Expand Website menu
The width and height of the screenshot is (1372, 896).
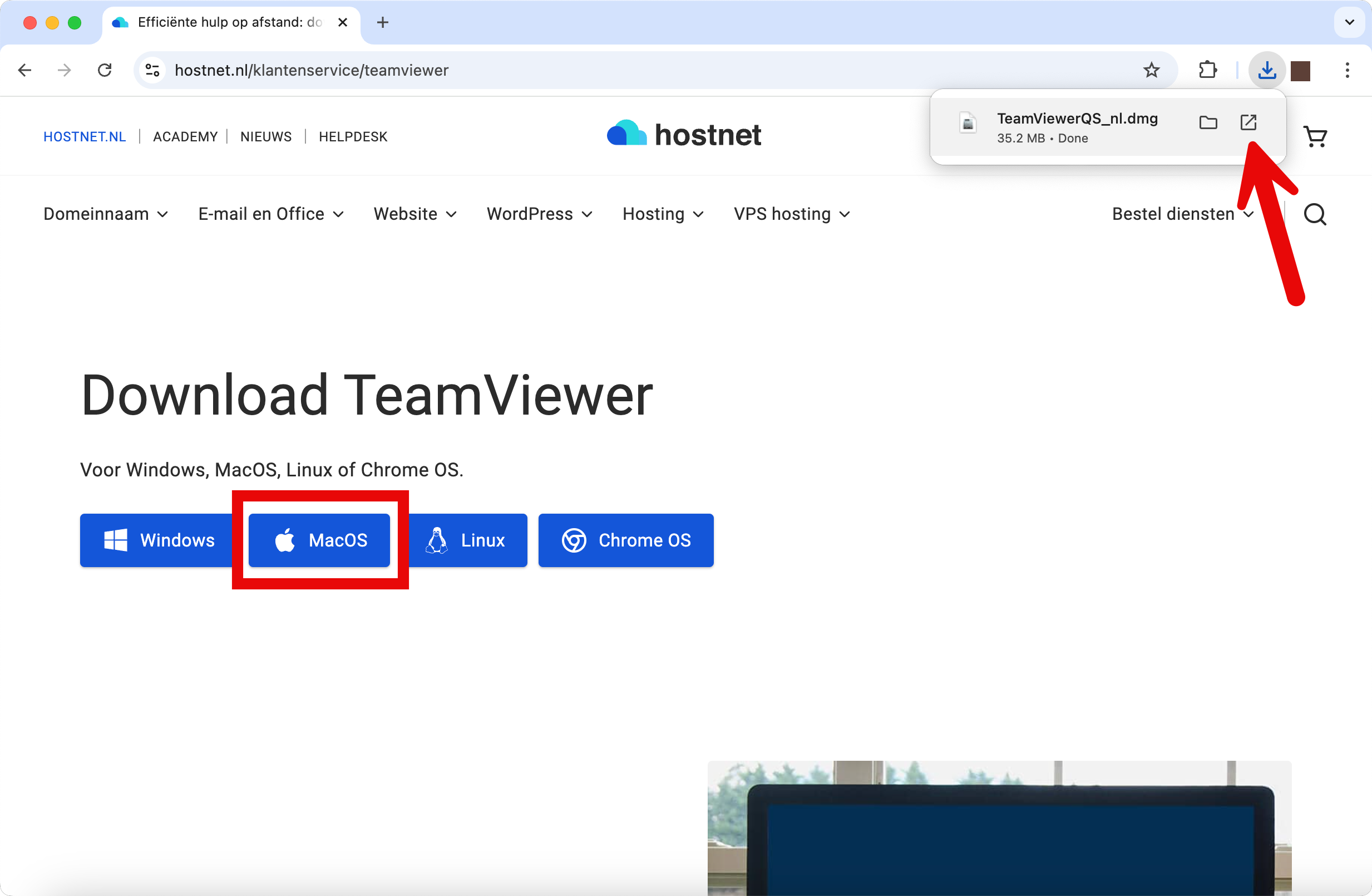tap(415, 214)
